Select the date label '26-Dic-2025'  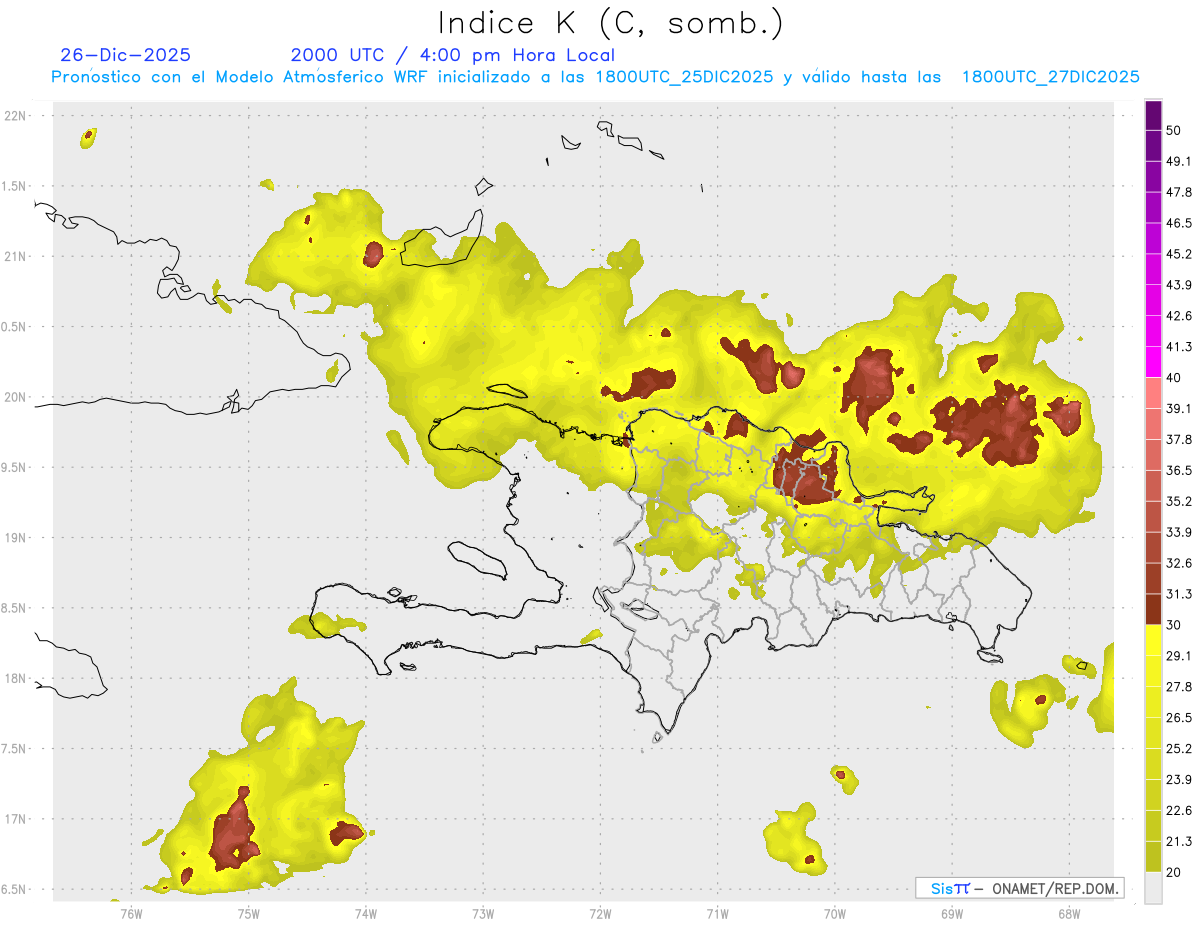[125, 55]
